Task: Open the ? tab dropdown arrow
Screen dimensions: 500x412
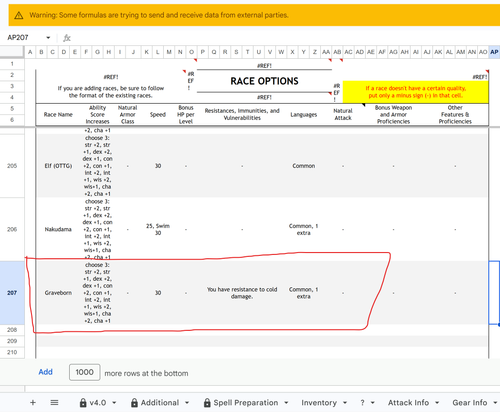Action: pyautogui.click(x=372, y=403)
